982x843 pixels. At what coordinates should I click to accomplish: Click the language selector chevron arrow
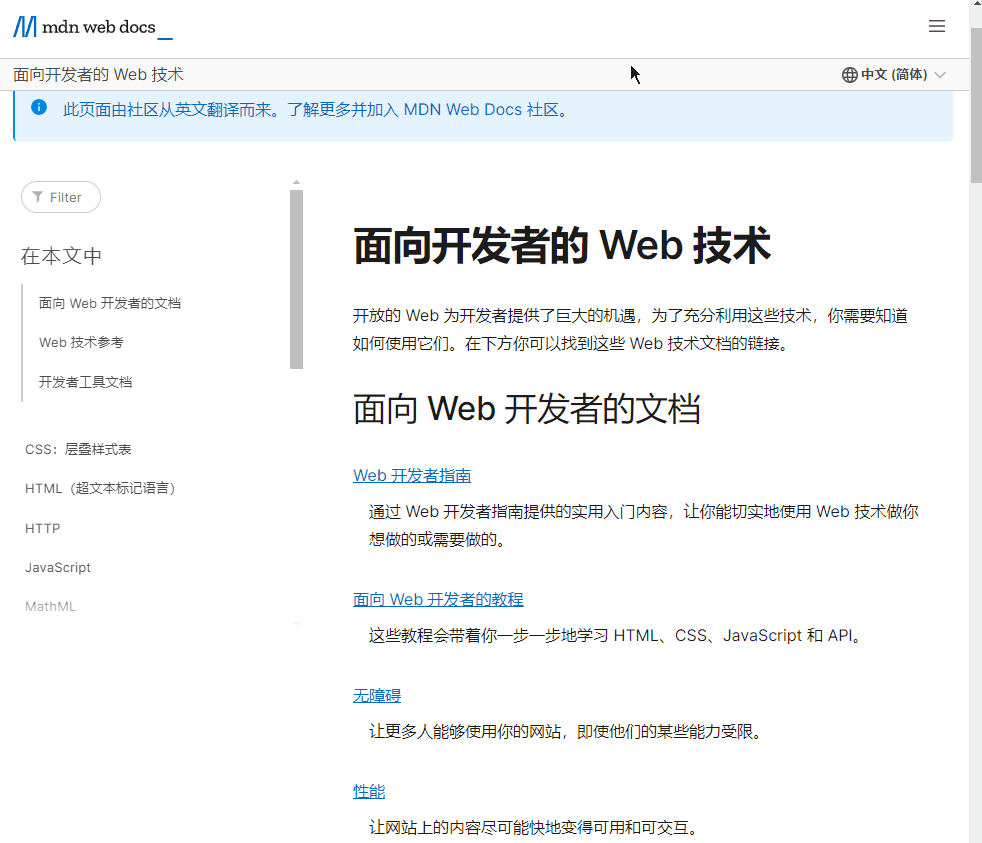click(939, 75)
